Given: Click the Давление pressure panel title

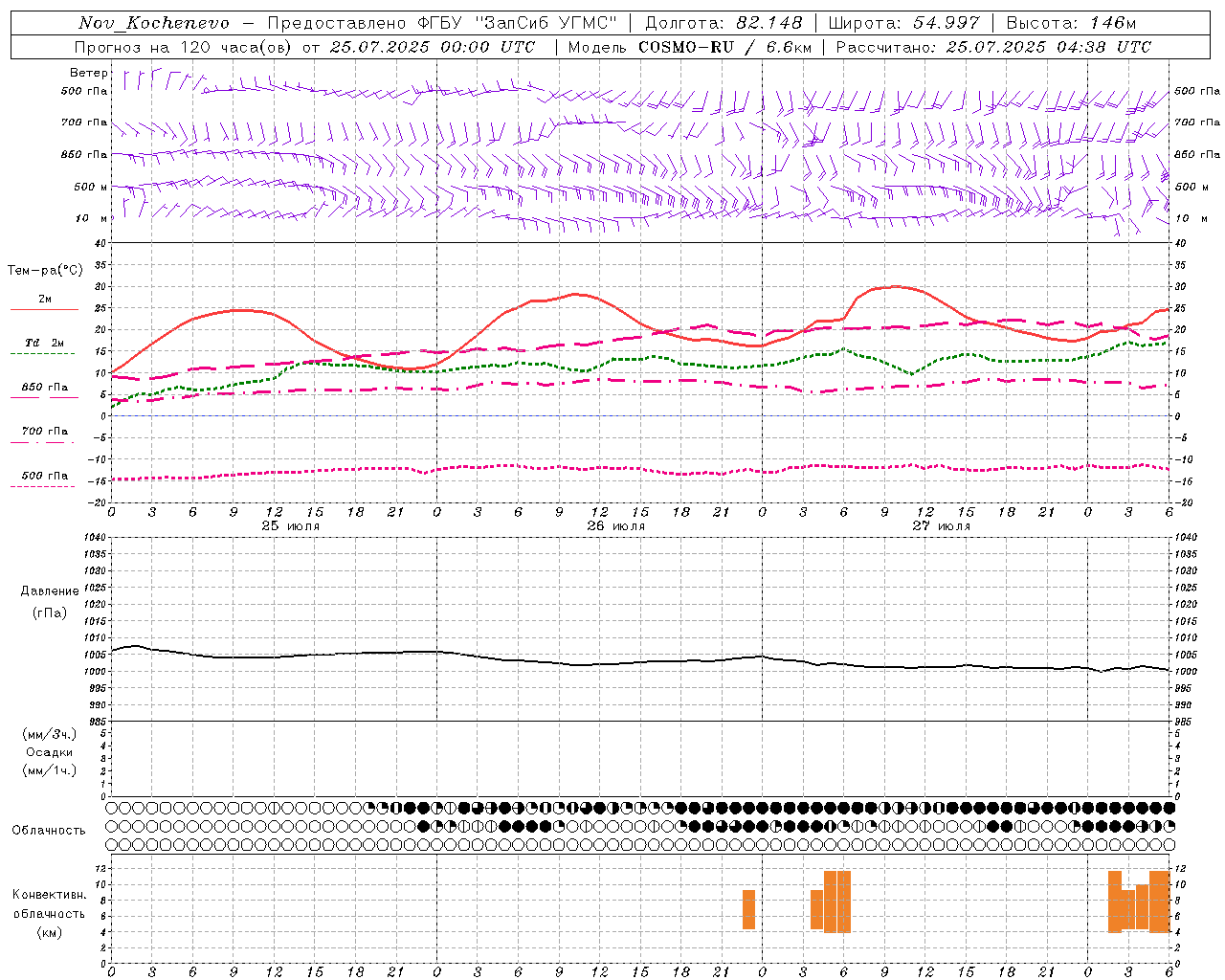Looking at the screenshot, I should [x=50, y=591].
